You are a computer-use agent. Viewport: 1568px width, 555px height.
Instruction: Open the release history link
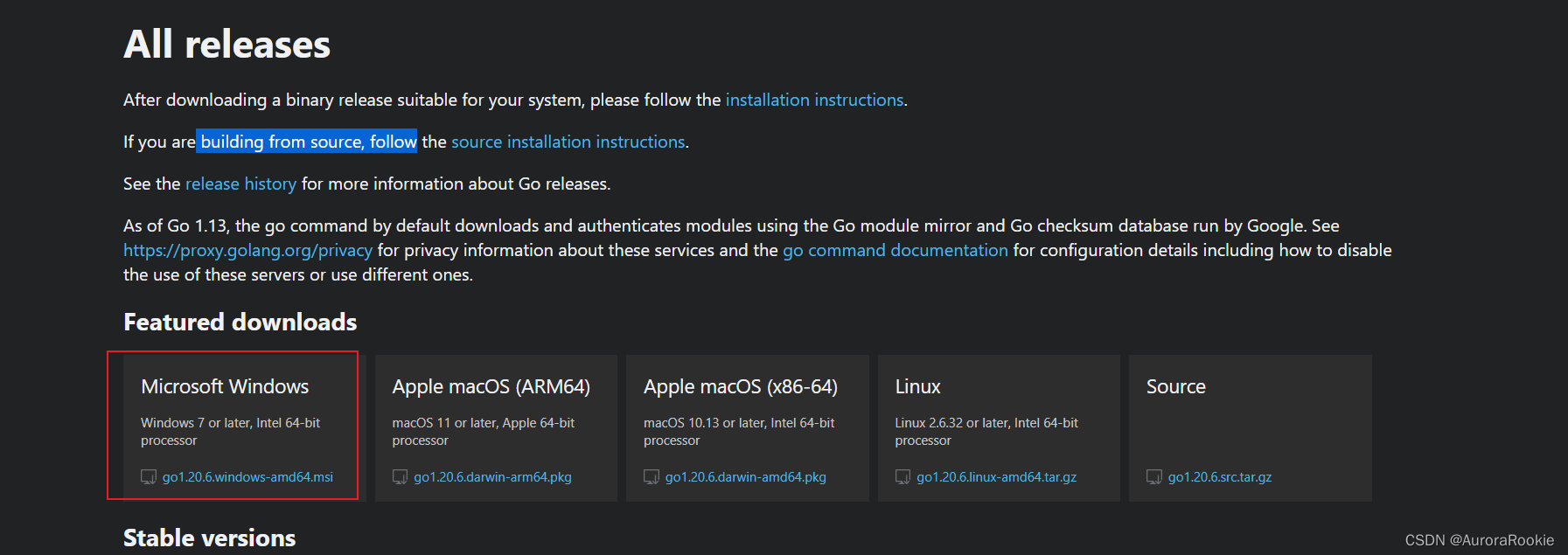click(240, 184)
